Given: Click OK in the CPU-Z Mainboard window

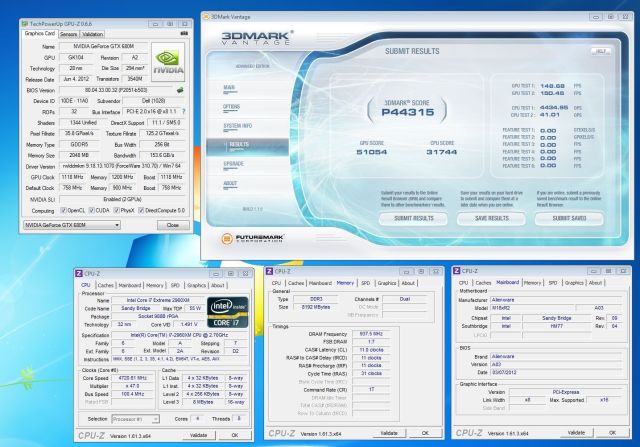Looking at the screenshot, I should [612, 432].
